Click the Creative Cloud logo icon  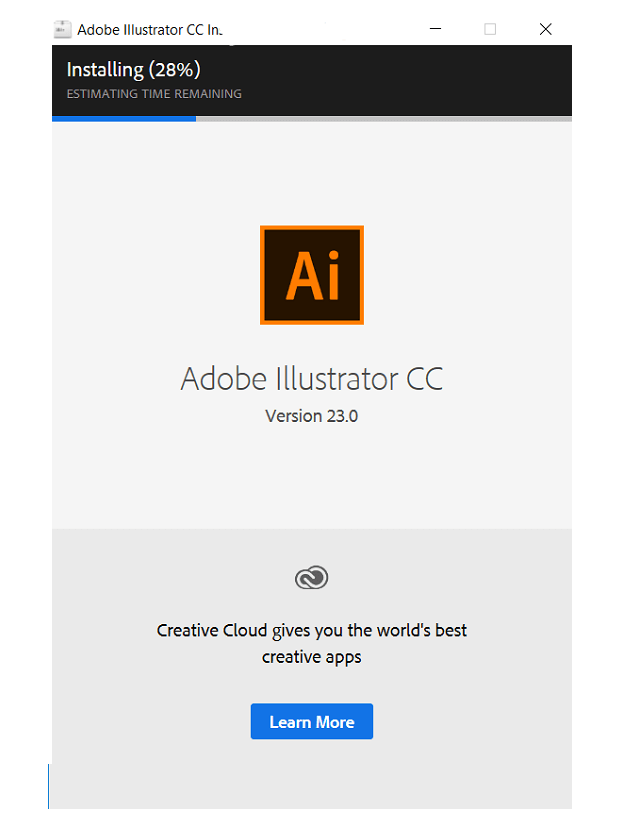[312, 578]
